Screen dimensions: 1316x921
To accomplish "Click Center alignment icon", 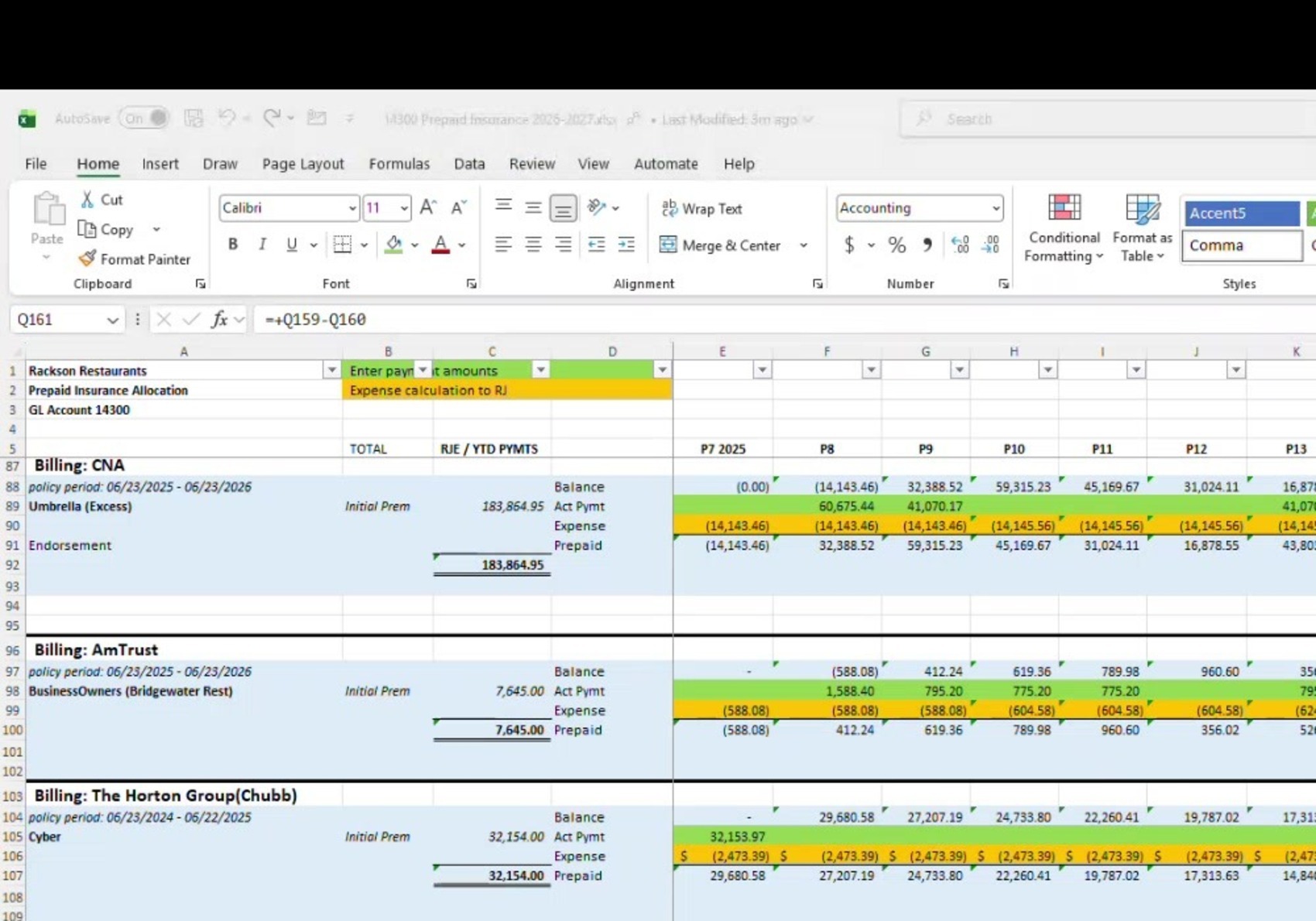I will click(533, 245).
